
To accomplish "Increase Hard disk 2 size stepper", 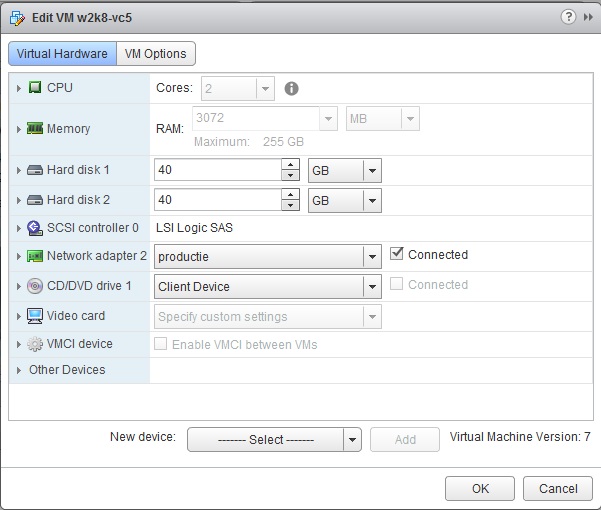I will pyautogui.click(x=290, y=194).
